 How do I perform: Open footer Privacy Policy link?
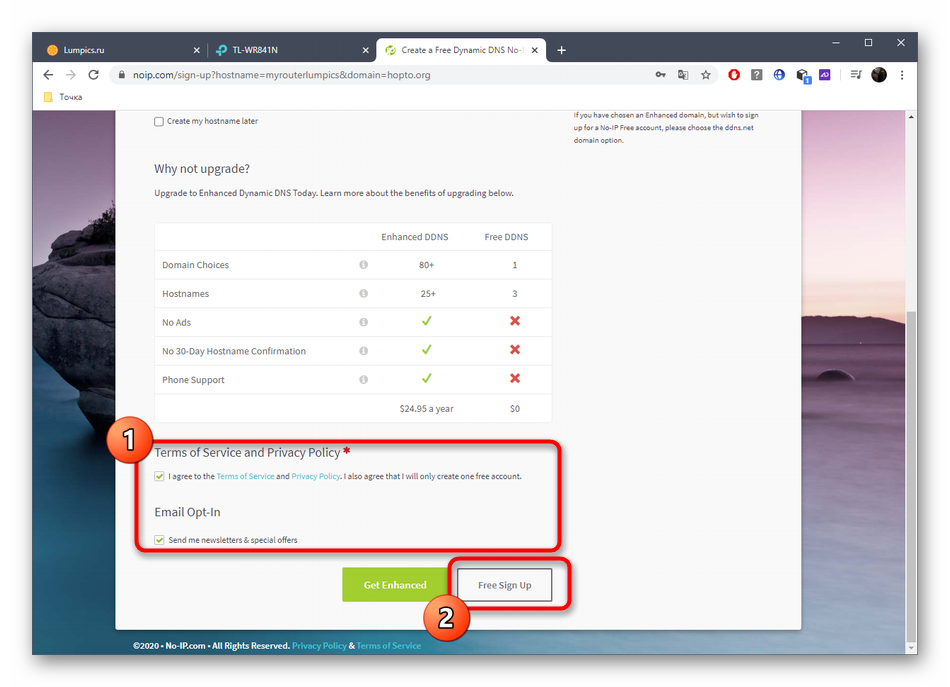[319, 646]
